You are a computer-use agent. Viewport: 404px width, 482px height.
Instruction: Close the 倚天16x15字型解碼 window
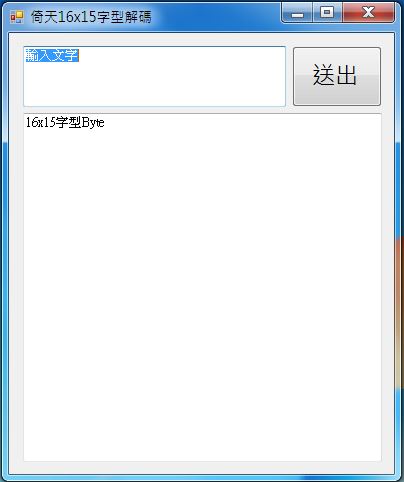[x=368, y=13]
